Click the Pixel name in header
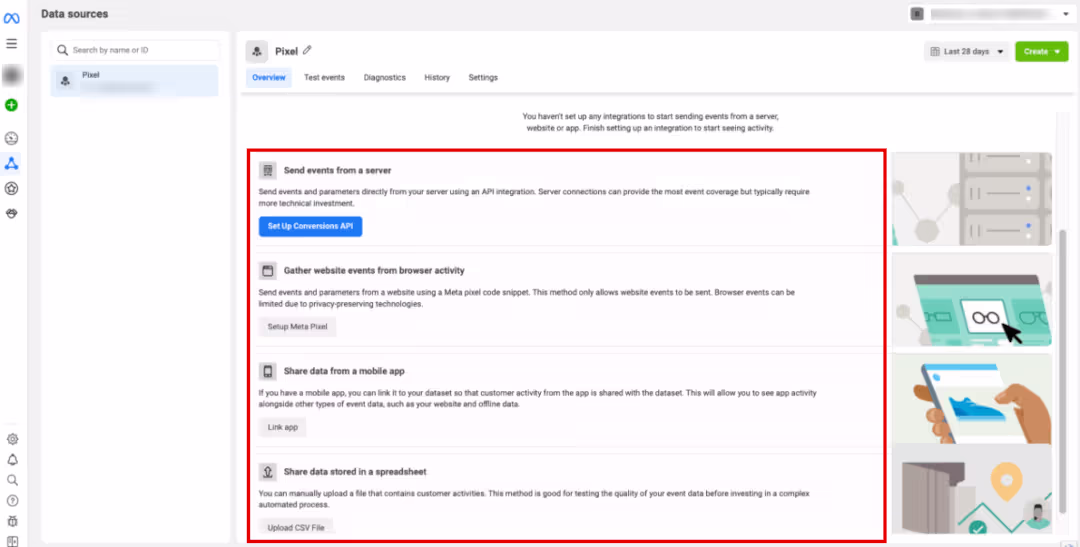The image size is (1080, 547). coord(287,52)
